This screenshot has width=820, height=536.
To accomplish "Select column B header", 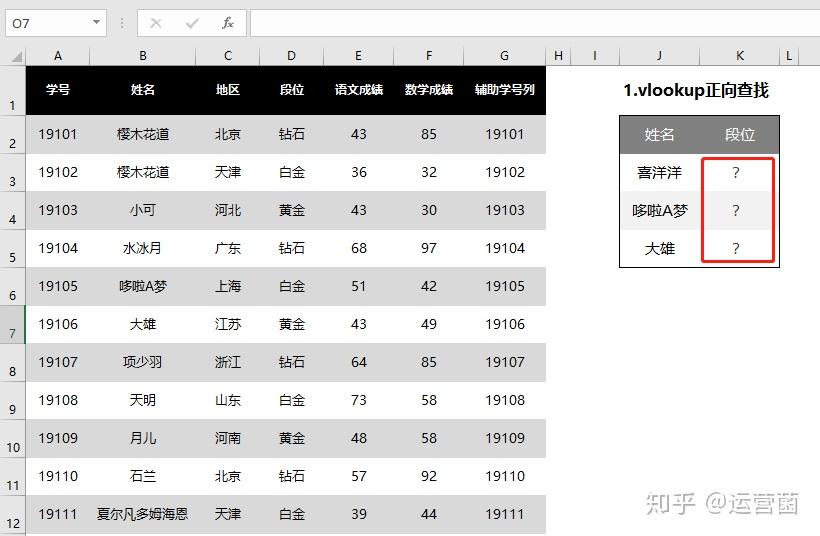I will tap(142, 56).
